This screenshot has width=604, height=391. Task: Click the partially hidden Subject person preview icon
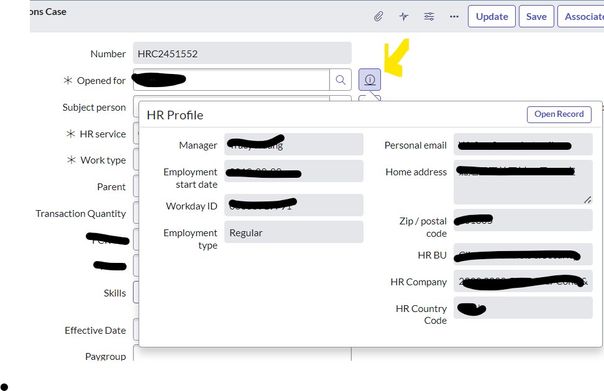coord(370,98)
